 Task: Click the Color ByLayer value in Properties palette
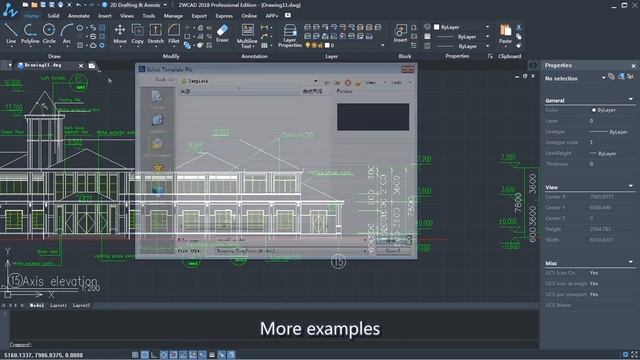coord(604,110)
